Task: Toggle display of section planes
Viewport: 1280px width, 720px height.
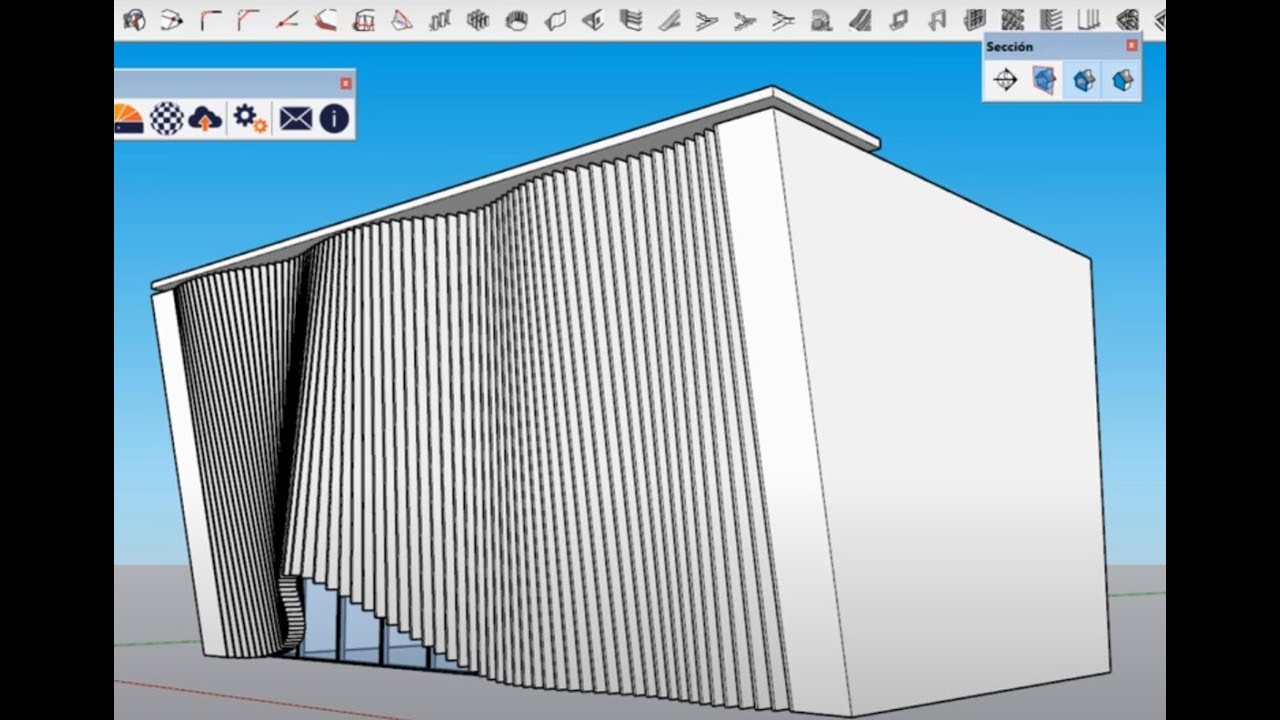Action: [x=1045, y=80]
